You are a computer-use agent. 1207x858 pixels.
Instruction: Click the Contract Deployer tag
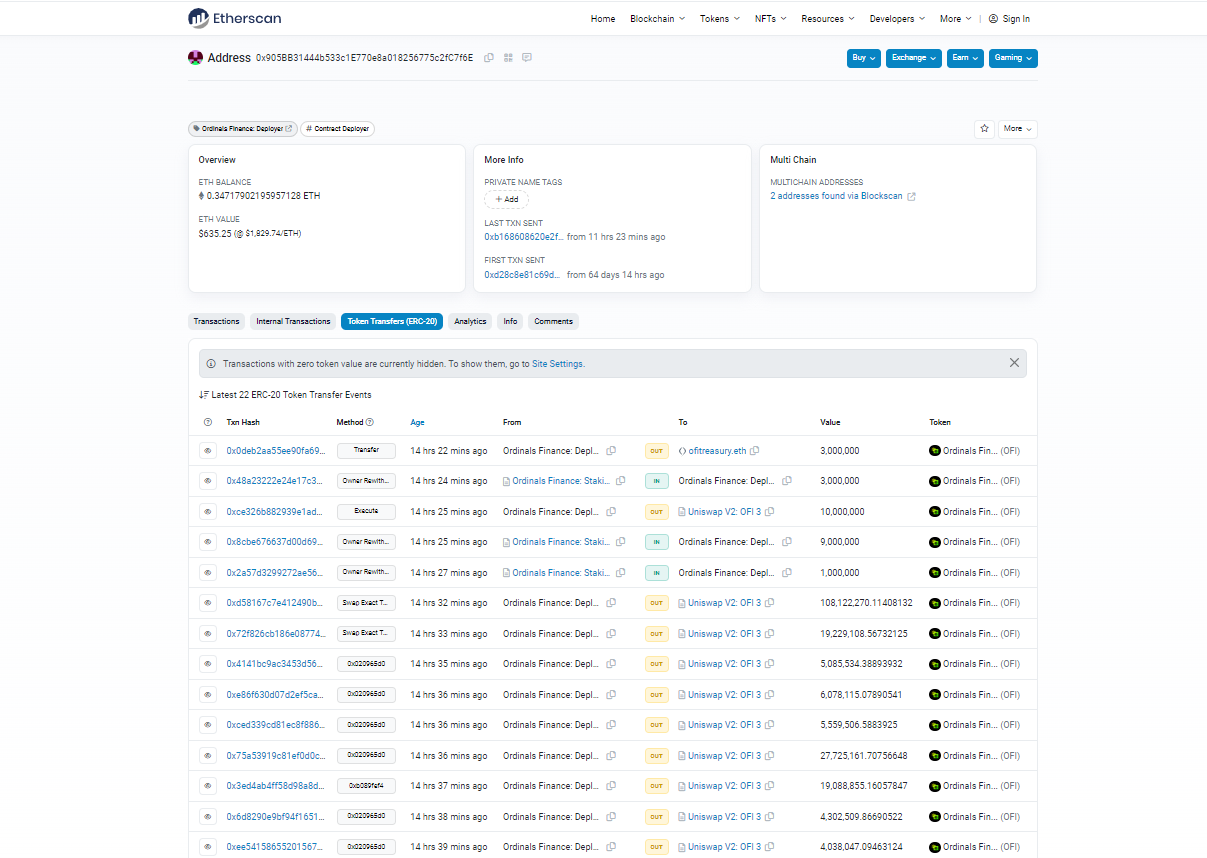(337, 129)
